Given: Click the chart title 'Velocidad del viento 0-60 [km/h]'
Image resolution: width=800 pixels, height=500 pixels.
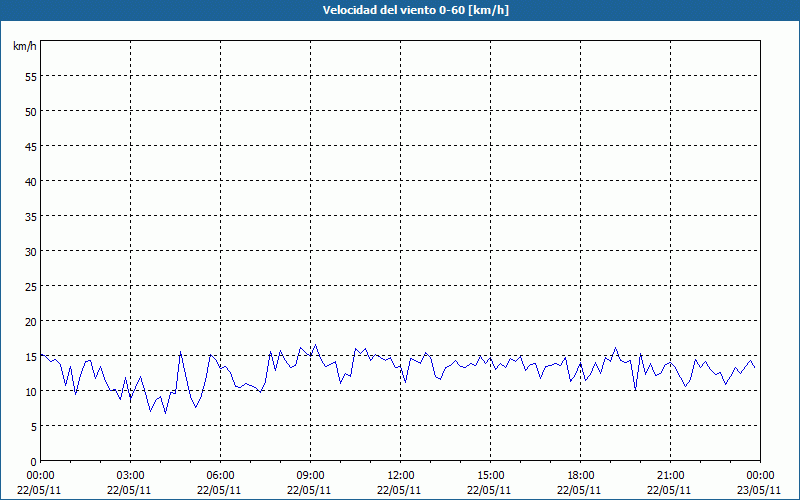Looking at the screenshot, I should pos(416,10).
